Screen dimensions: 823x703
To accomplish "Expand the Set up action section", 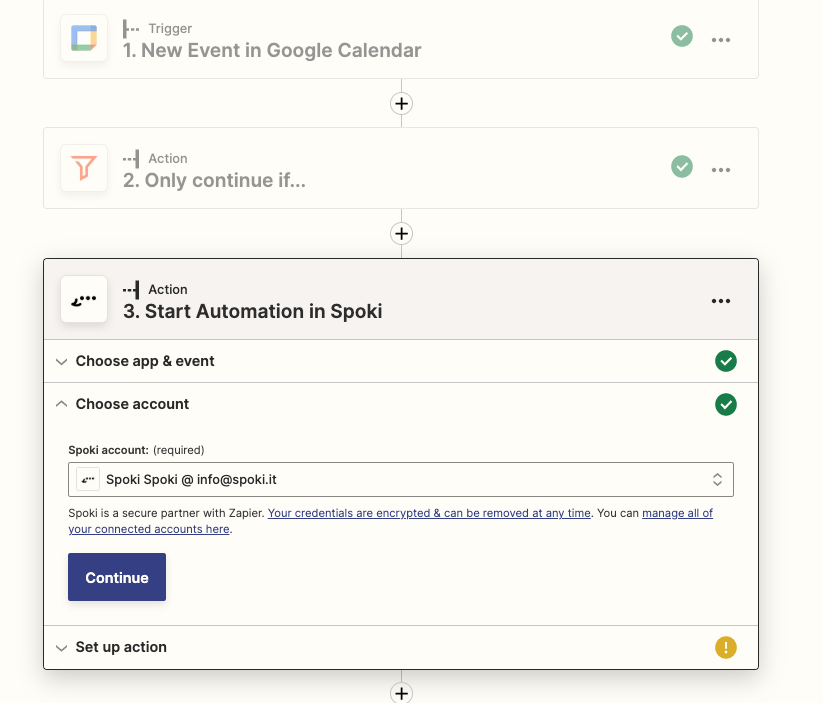I will [x=121, y=647].
